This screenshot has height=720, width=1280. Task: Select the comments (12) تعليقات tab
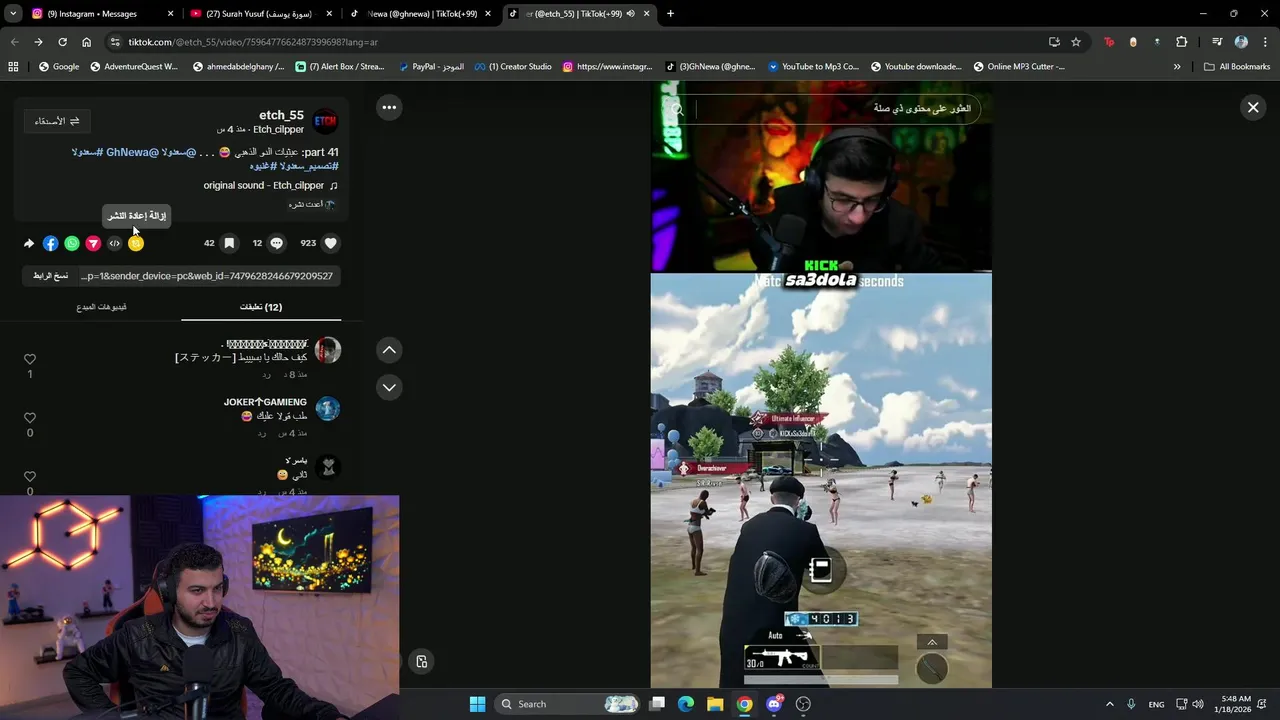pos(261,307)
